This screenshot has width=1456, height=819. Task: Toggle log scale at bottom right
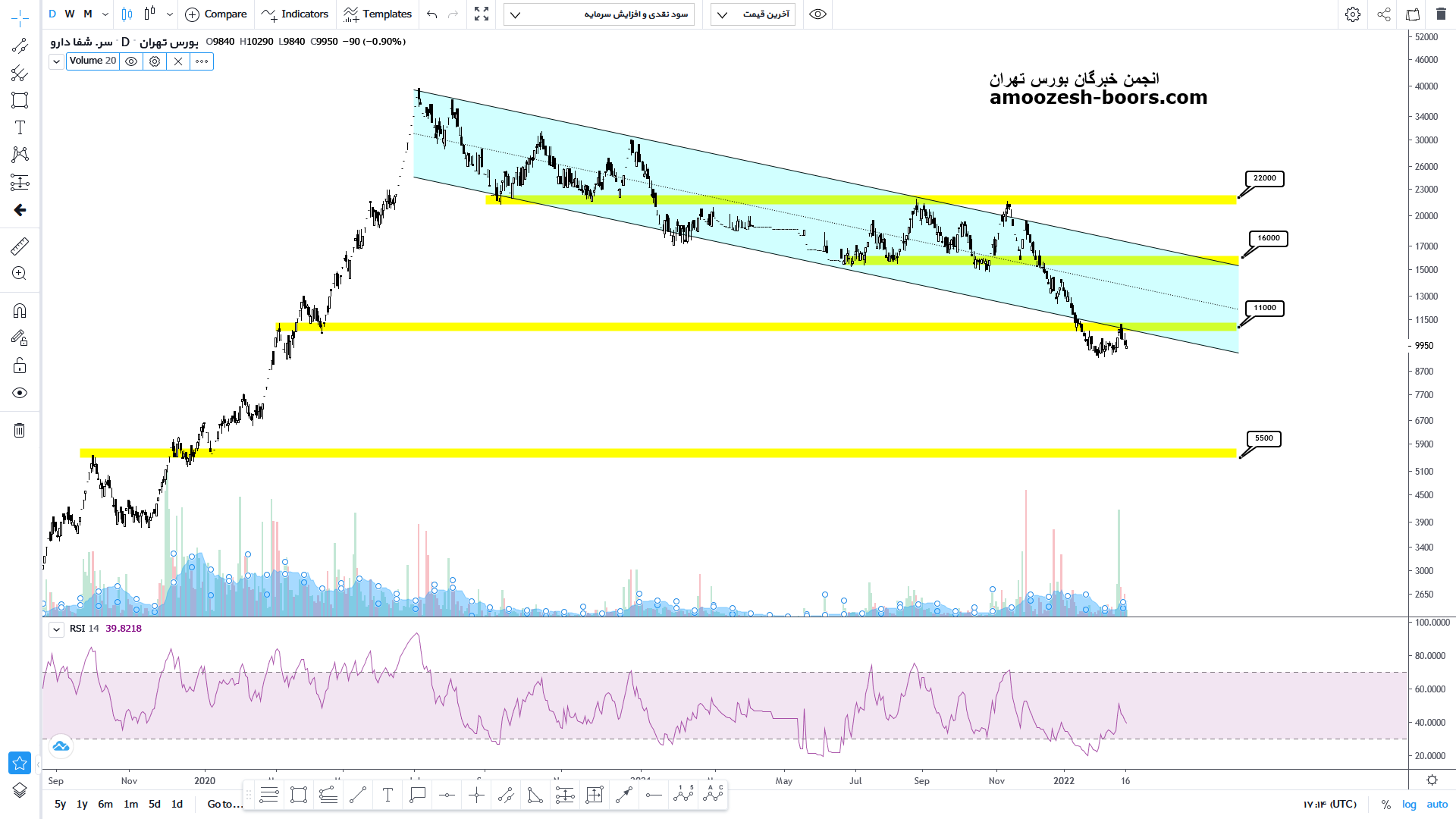[x=1409, y=804]
